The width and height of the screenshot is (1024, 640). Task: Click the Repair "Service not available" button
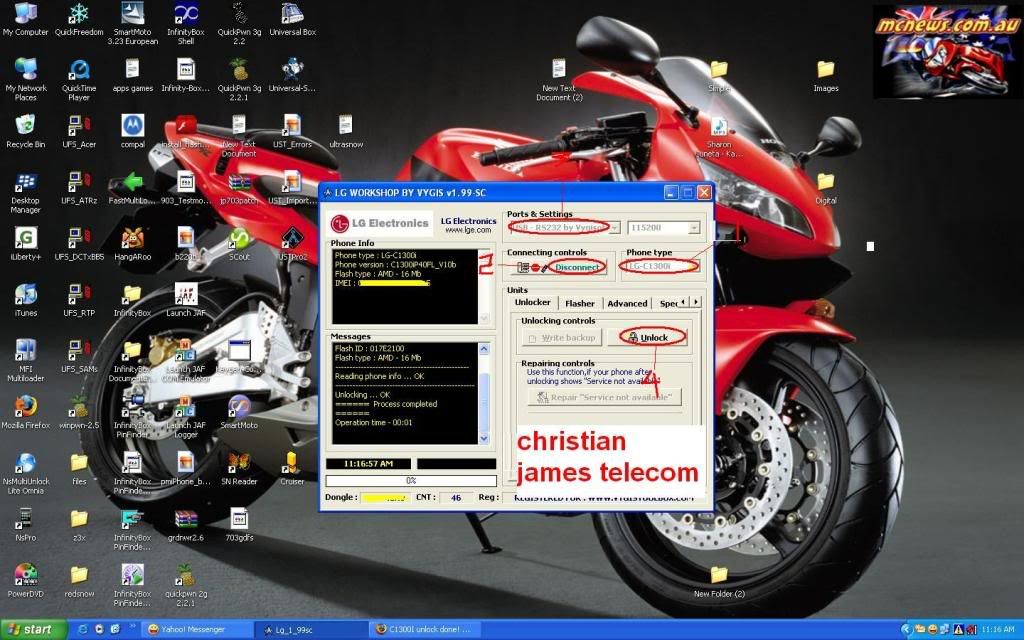604,397
